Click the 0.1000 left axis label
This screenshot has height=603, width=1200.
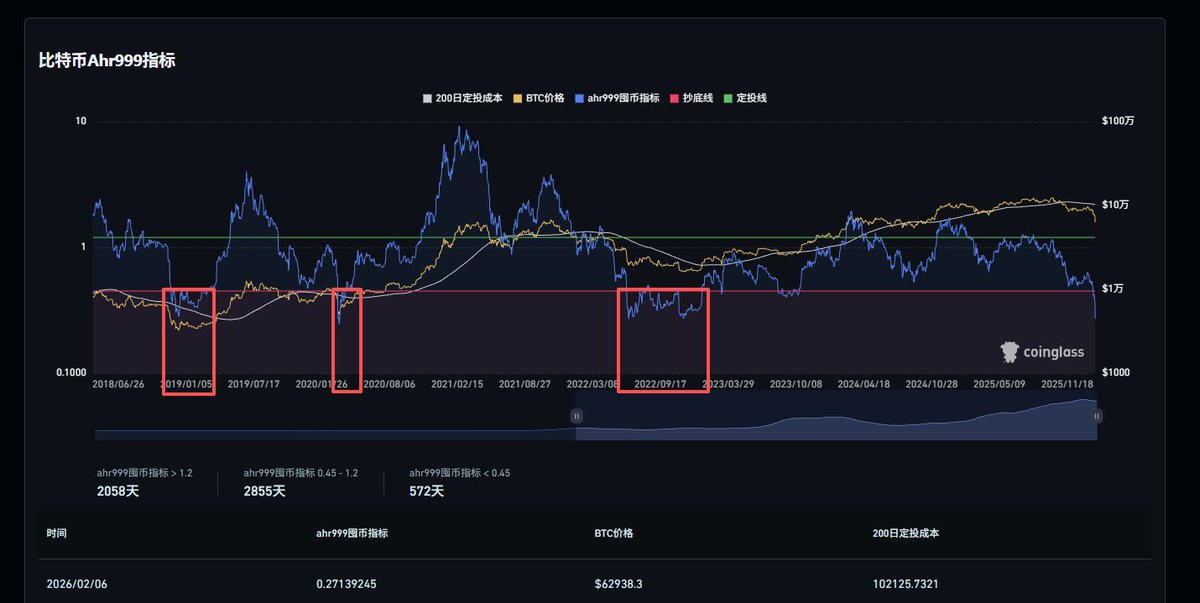tap(70, 372)
